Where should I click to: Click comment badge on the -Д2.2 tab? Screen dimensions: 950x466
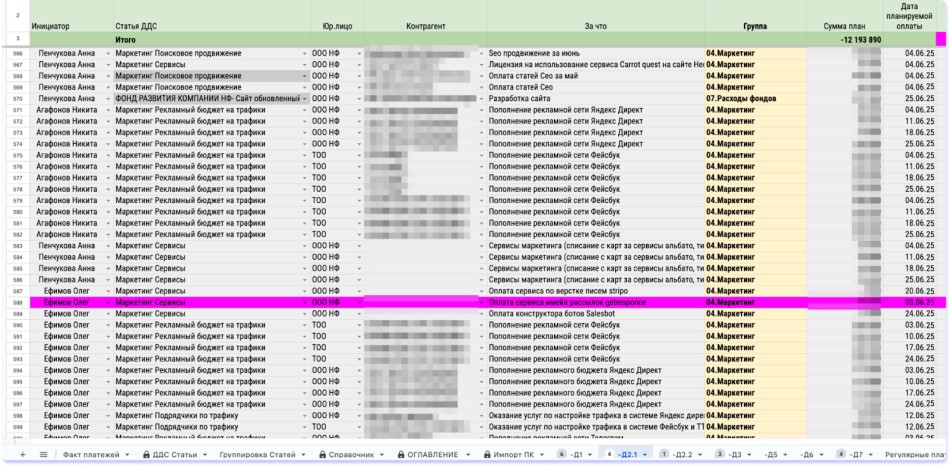point(663,454)
